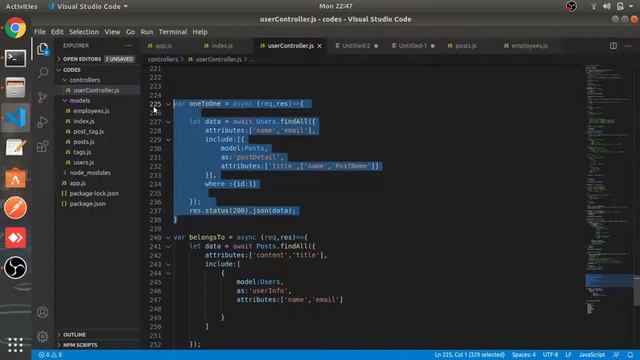Launch Google Chrome from the dock

pos(16,28)
